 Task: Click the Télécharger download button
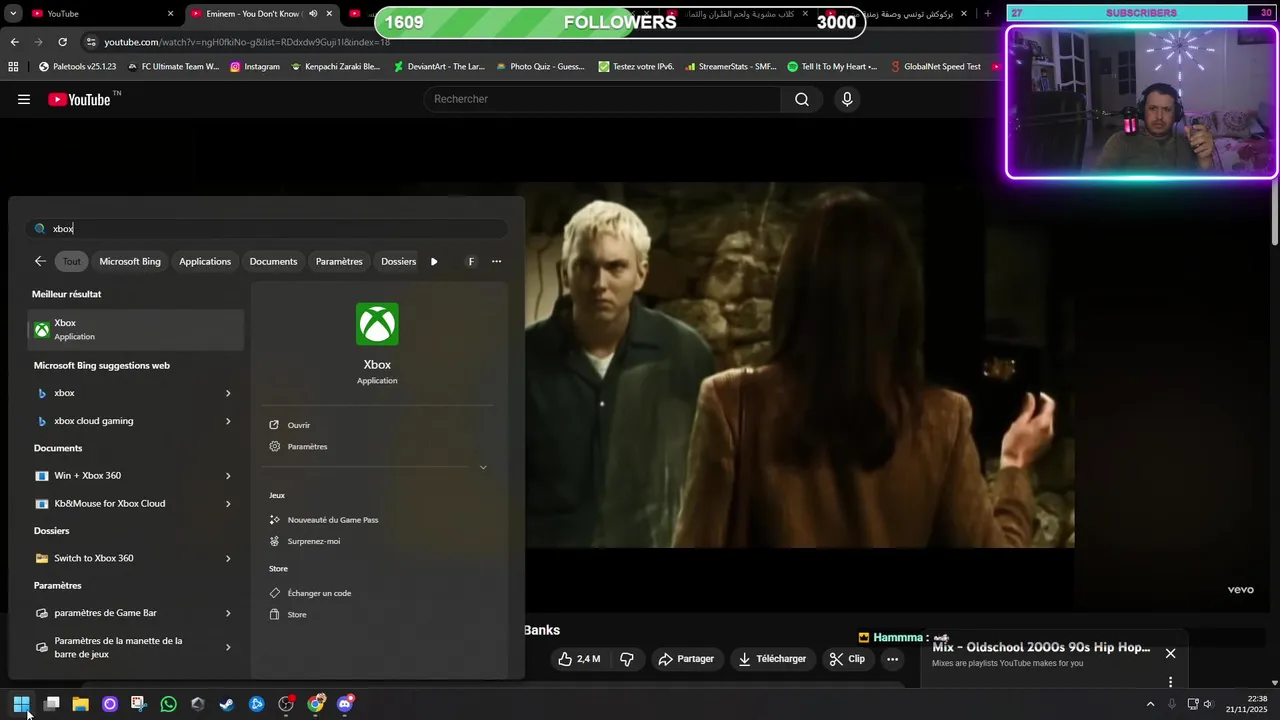(772, 659)
